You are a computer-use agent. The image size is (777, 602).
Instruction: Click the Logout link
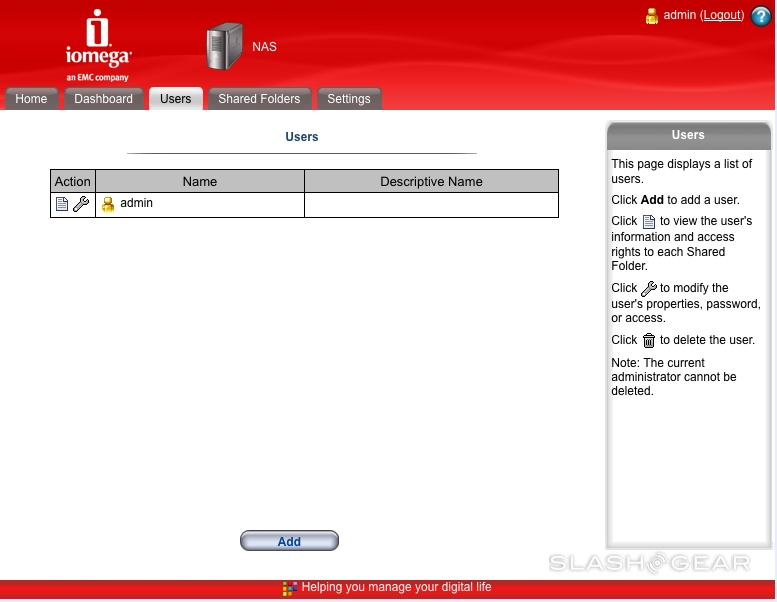click(x=722, y=16)
